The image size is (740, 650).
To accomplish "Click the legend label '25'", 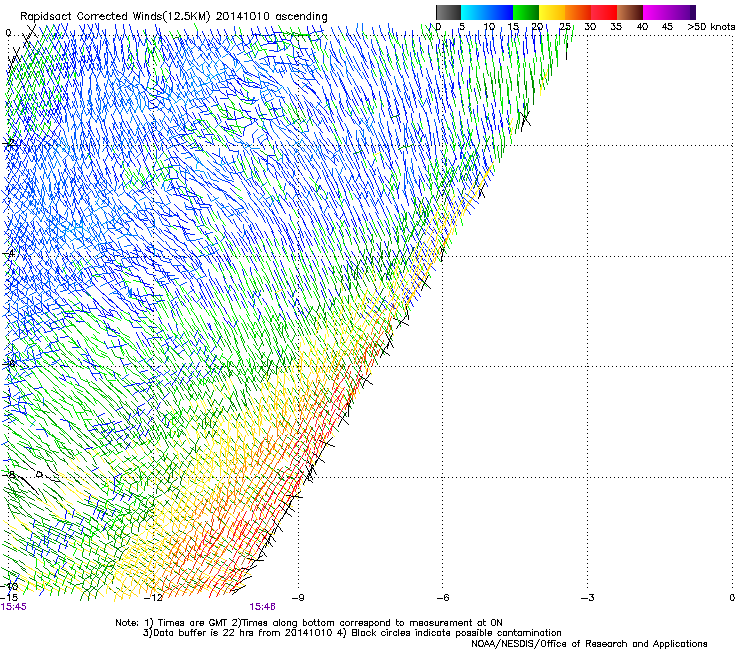I will (x=565, y=27).
